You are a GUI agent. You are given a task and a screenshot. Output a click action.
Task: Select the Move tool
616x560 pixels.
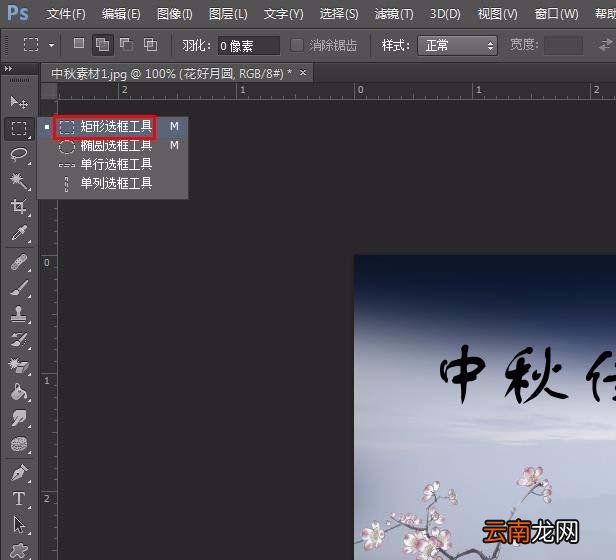click(18, 102)
